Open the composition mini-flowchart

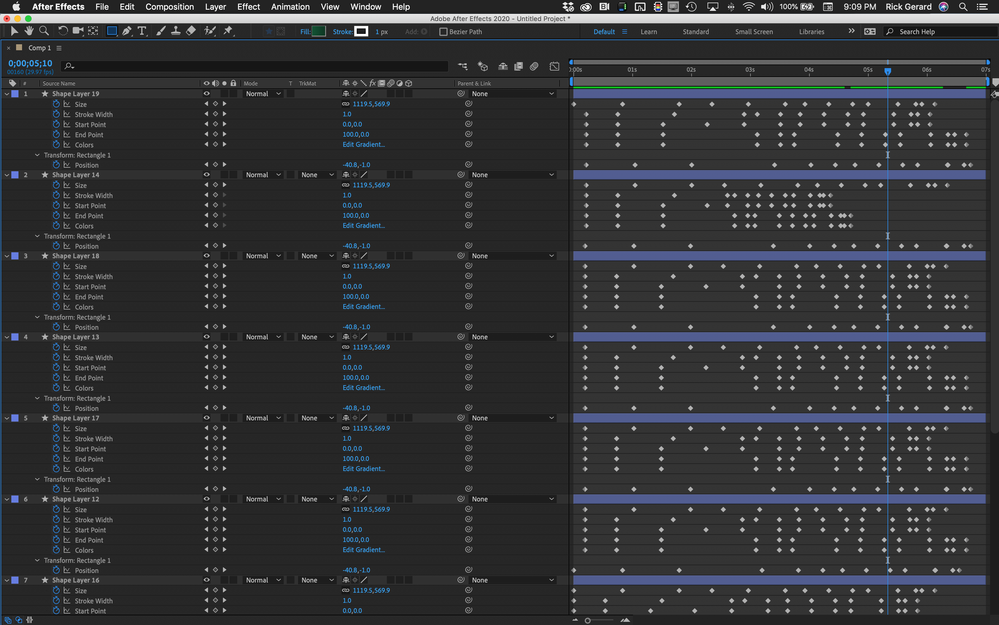463,66
